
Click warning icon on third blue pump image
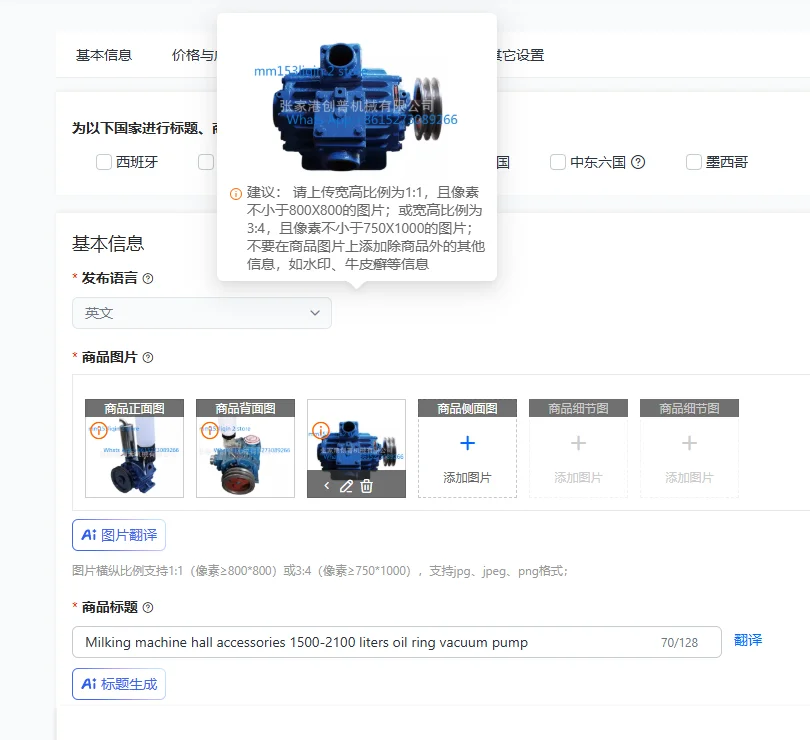coord(321,430)
